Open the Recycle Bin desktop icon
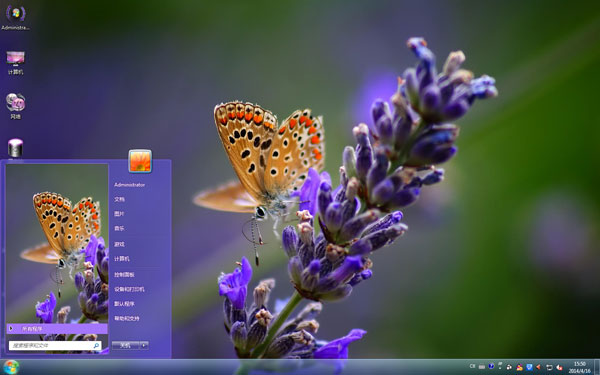This screenshot has width=600, height=375. click(x=15, y=148)
